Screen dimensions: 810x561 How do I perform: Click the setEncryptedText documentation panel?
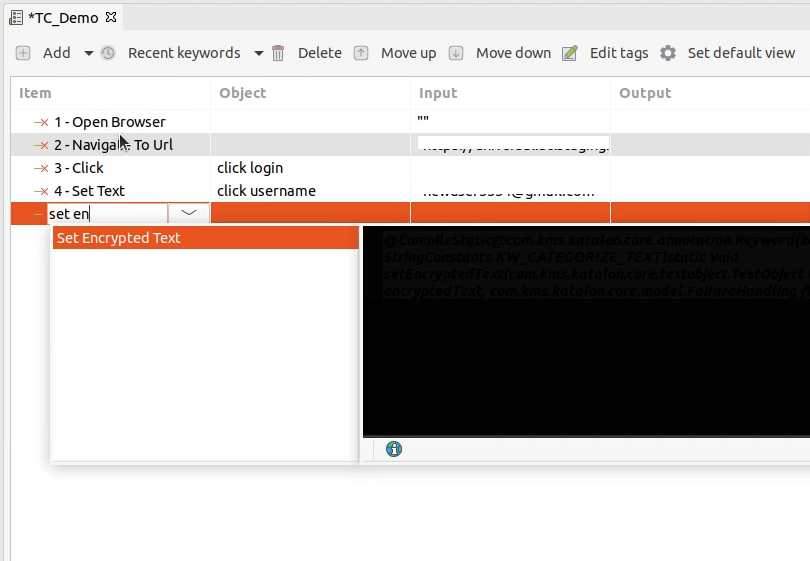point(586,332)
